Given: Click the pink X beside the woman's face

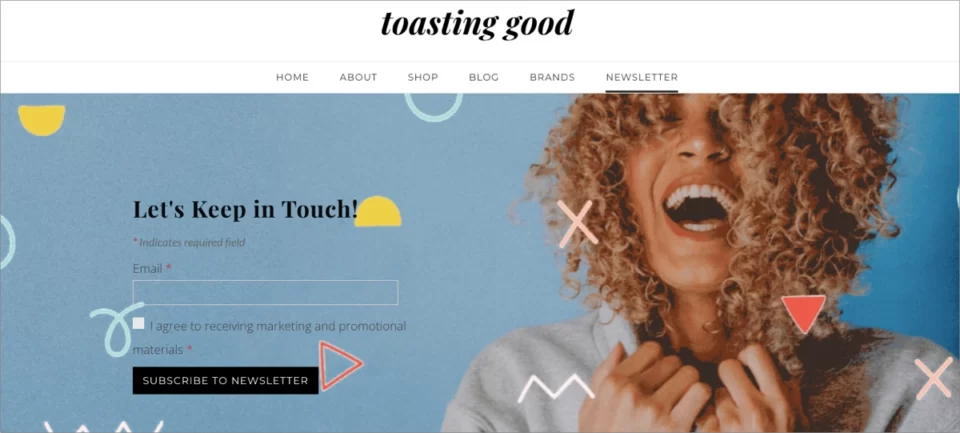Looking at the screenshot, I should 577,224.
